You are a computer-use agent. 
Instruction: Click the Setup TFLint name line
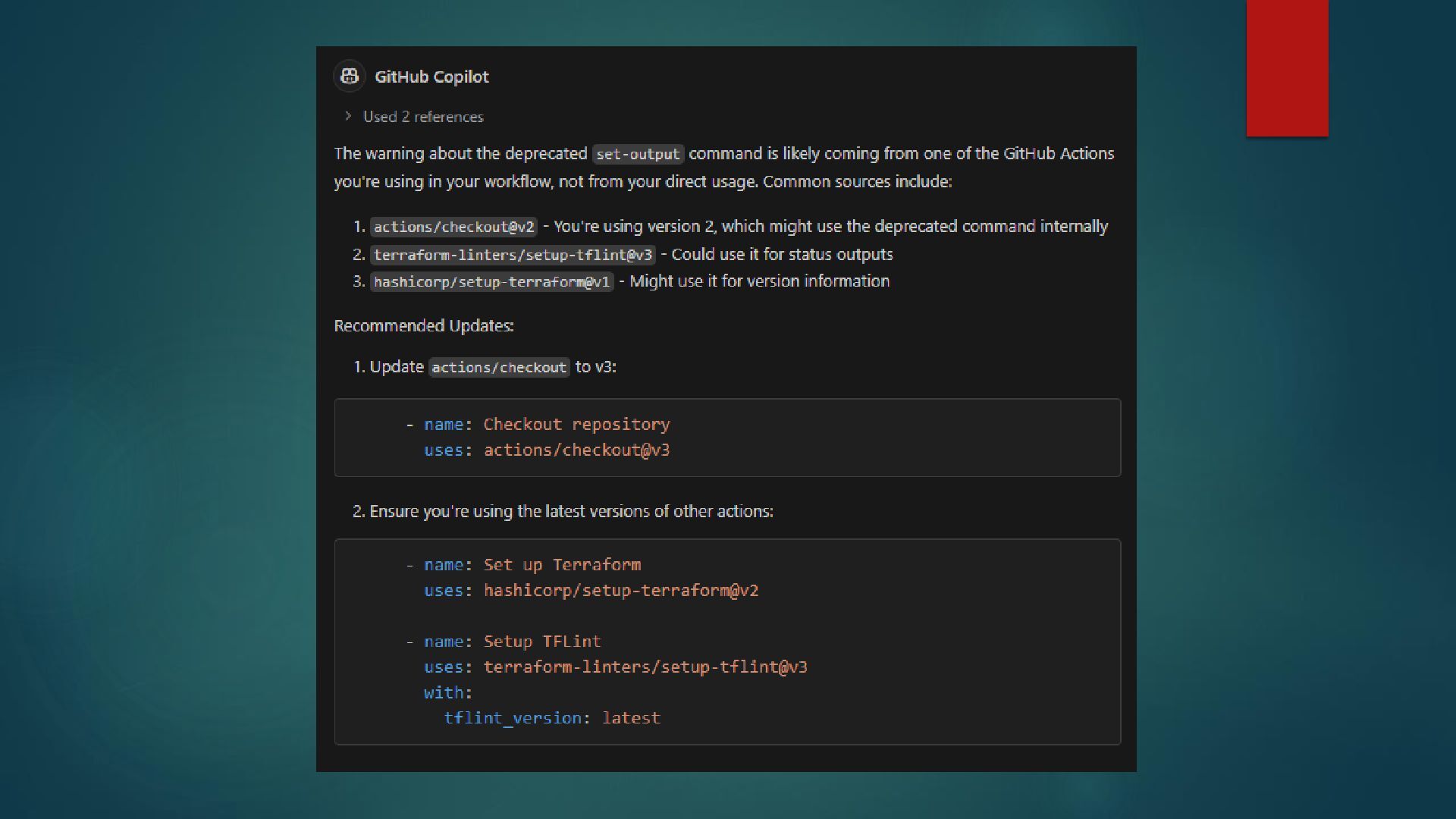[x=504, y=642]
